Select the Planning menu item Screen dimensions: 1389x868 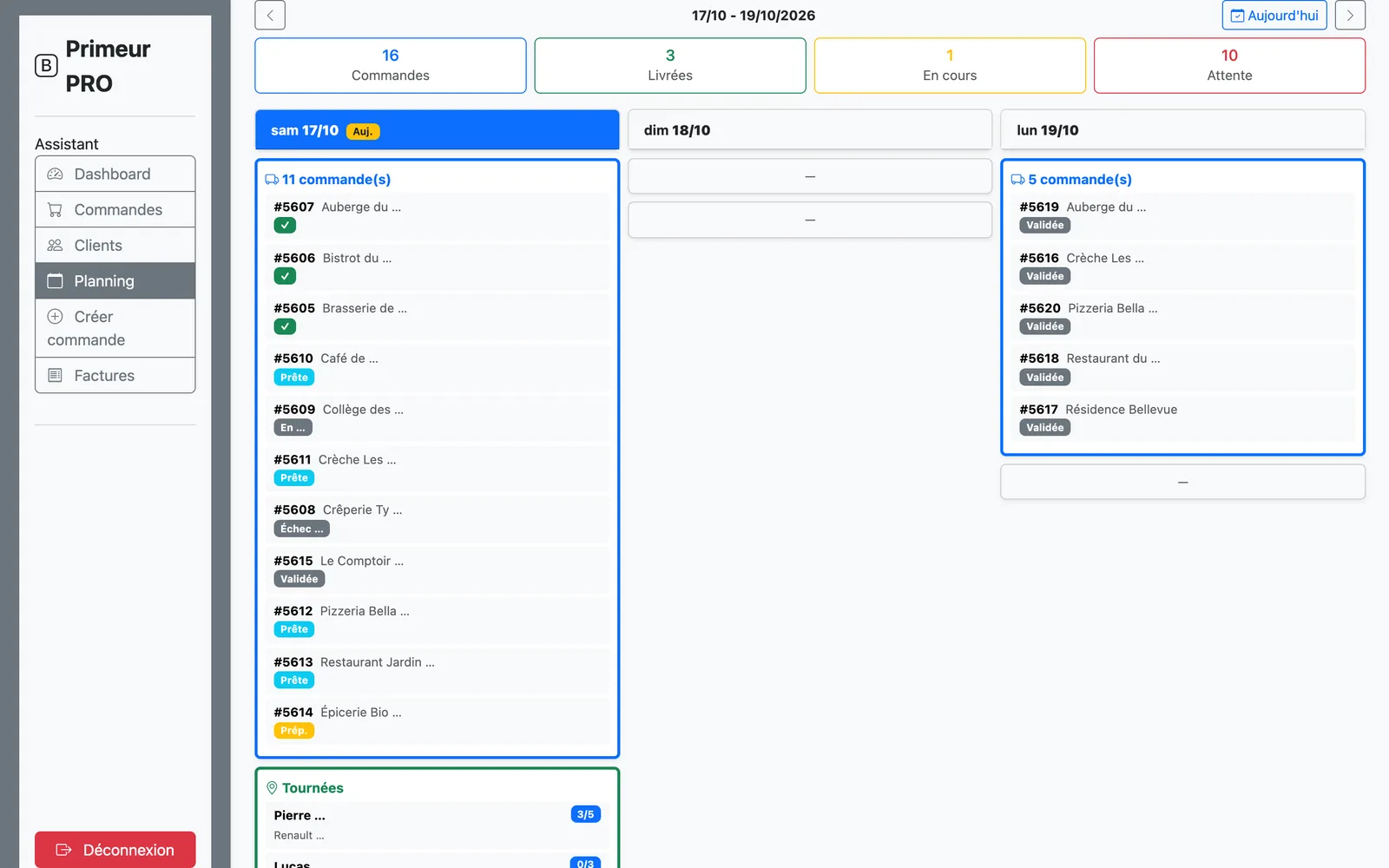pos(115,280)
